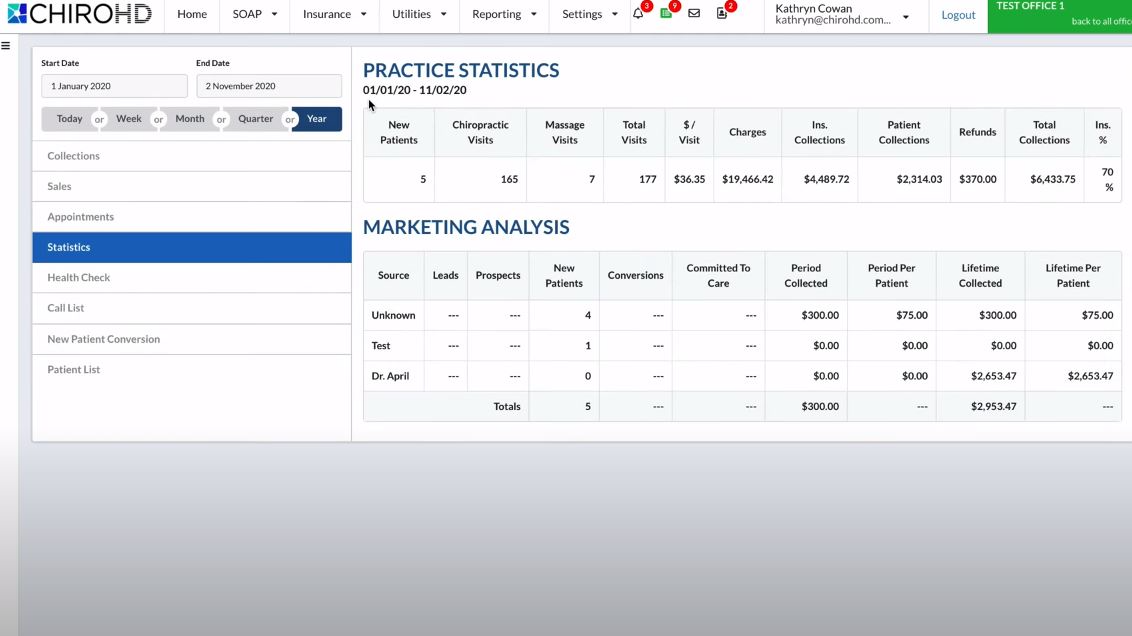
Task: Toggle the hamburger sidebar menu icon
Action: click(6, 45)
